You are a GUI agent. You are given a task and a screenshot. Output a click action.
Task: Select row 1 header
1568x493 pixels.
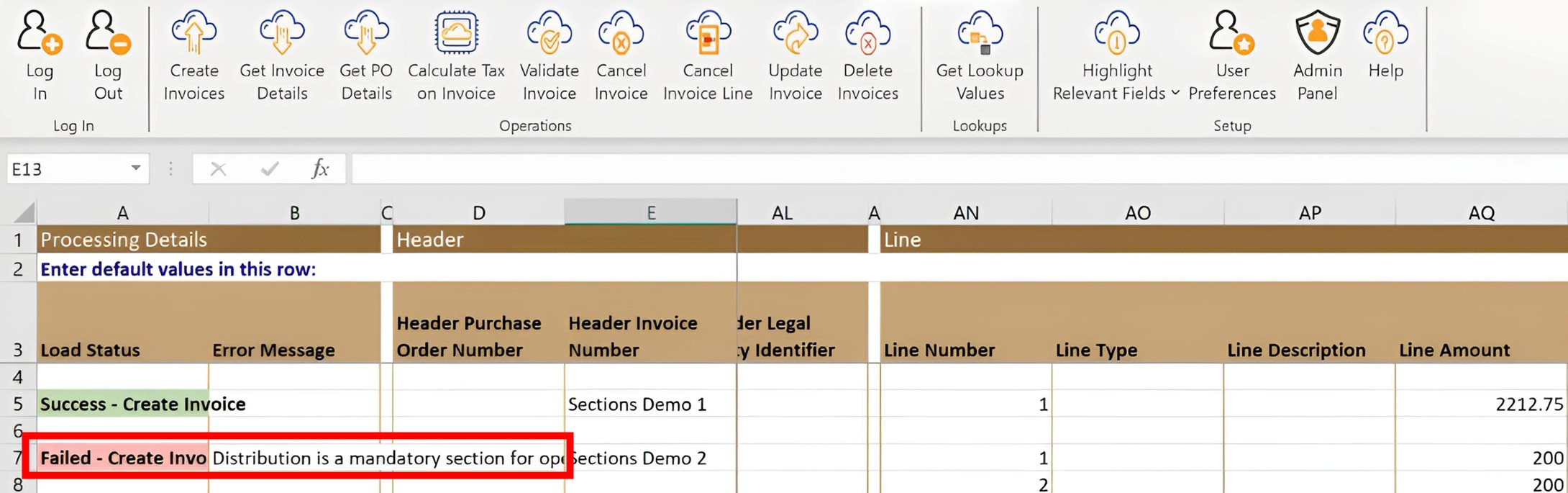(x=18, y=240)
